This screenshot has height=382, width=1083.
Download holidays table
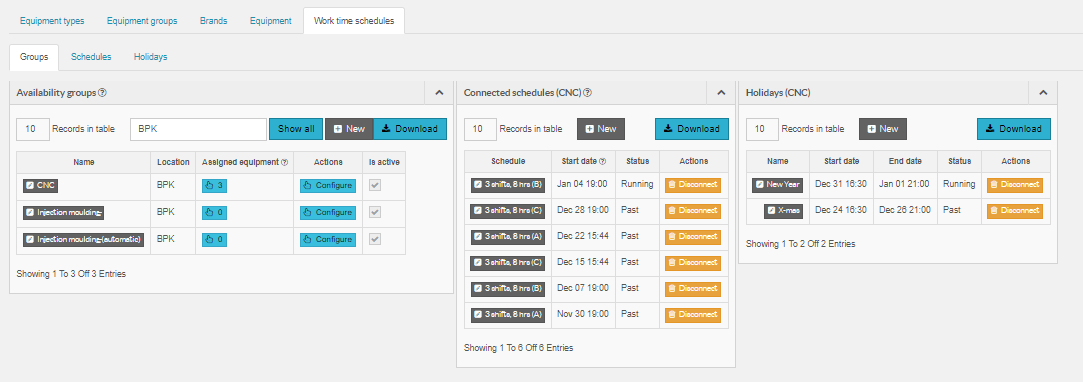pyautogui.click(x=1013, y=129)
